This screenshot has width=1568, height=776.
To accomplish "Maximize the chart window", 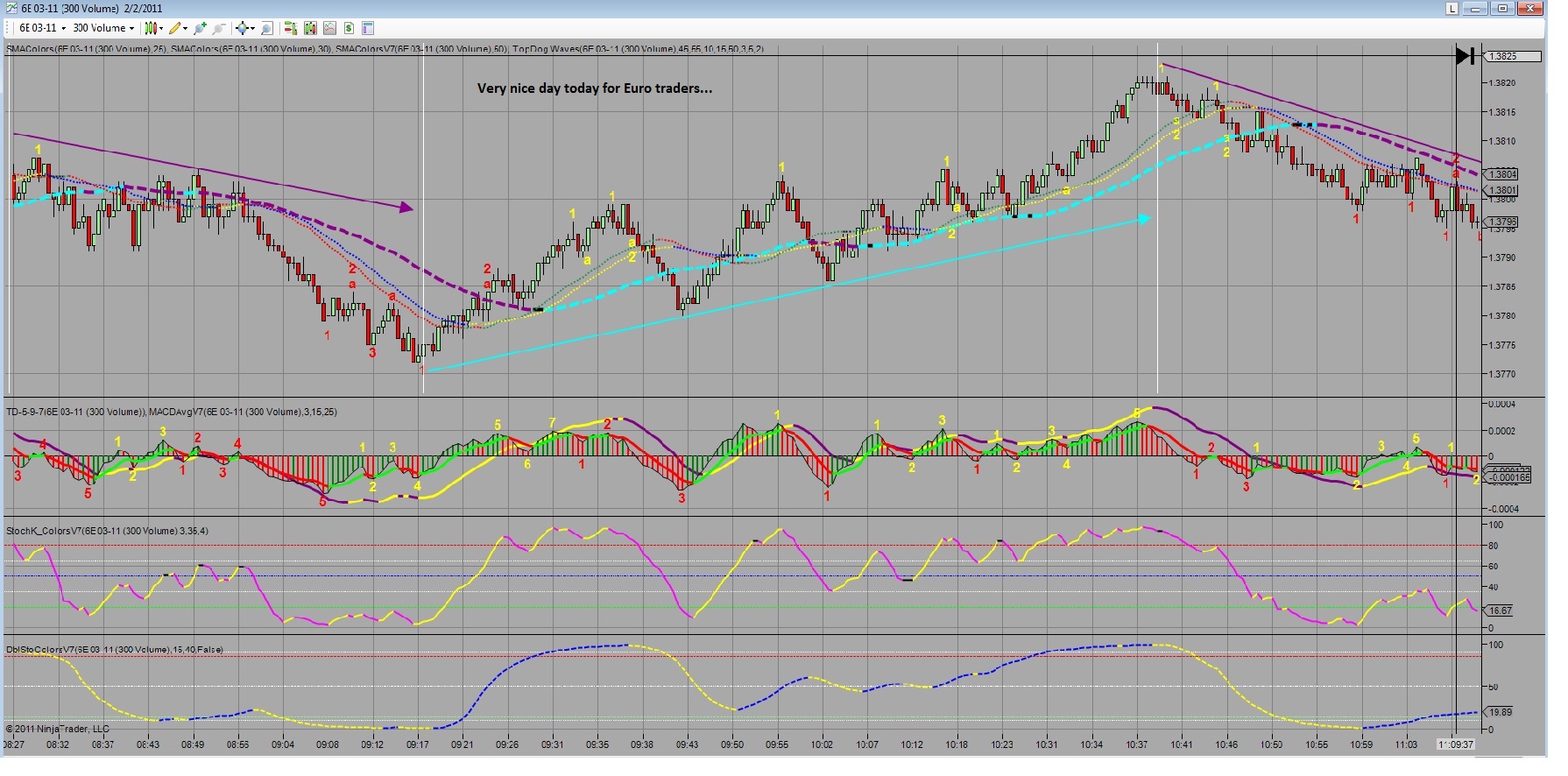I will click(x=1503, y=8).
